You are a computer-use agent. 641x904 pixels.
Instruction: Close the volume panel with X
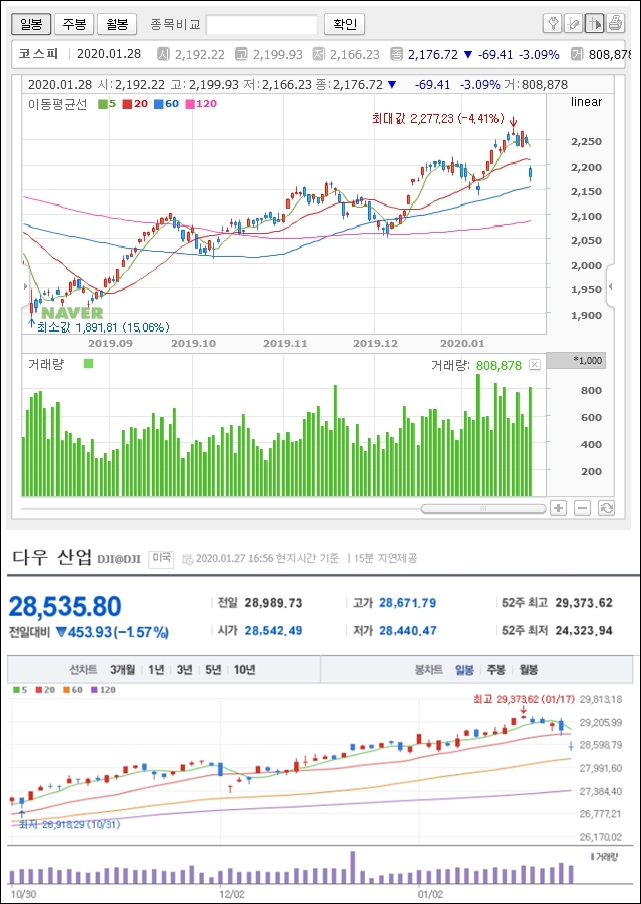(535, 364)
